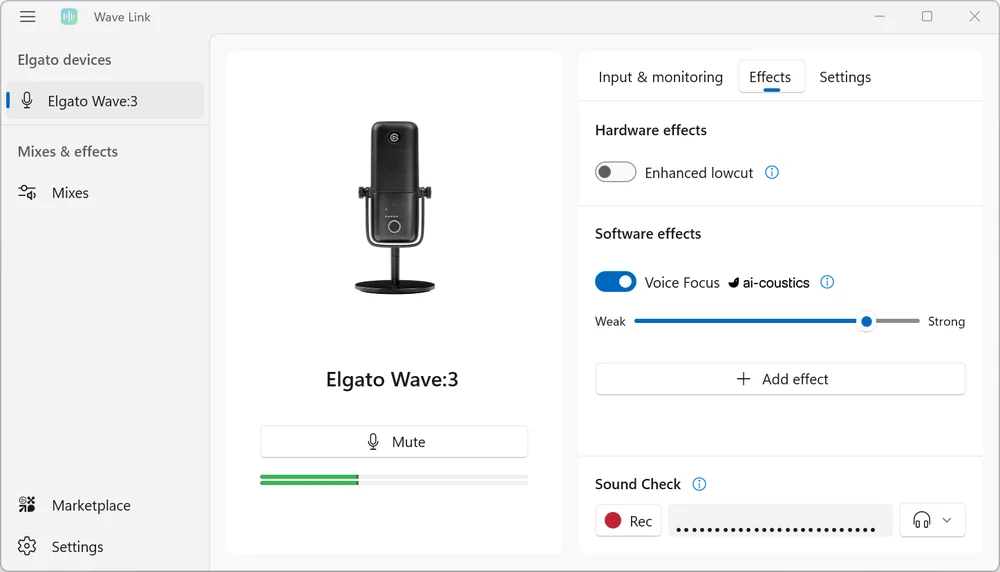
Task: Click the gear icon in the sidebar
Action: [x=27, y=546]
